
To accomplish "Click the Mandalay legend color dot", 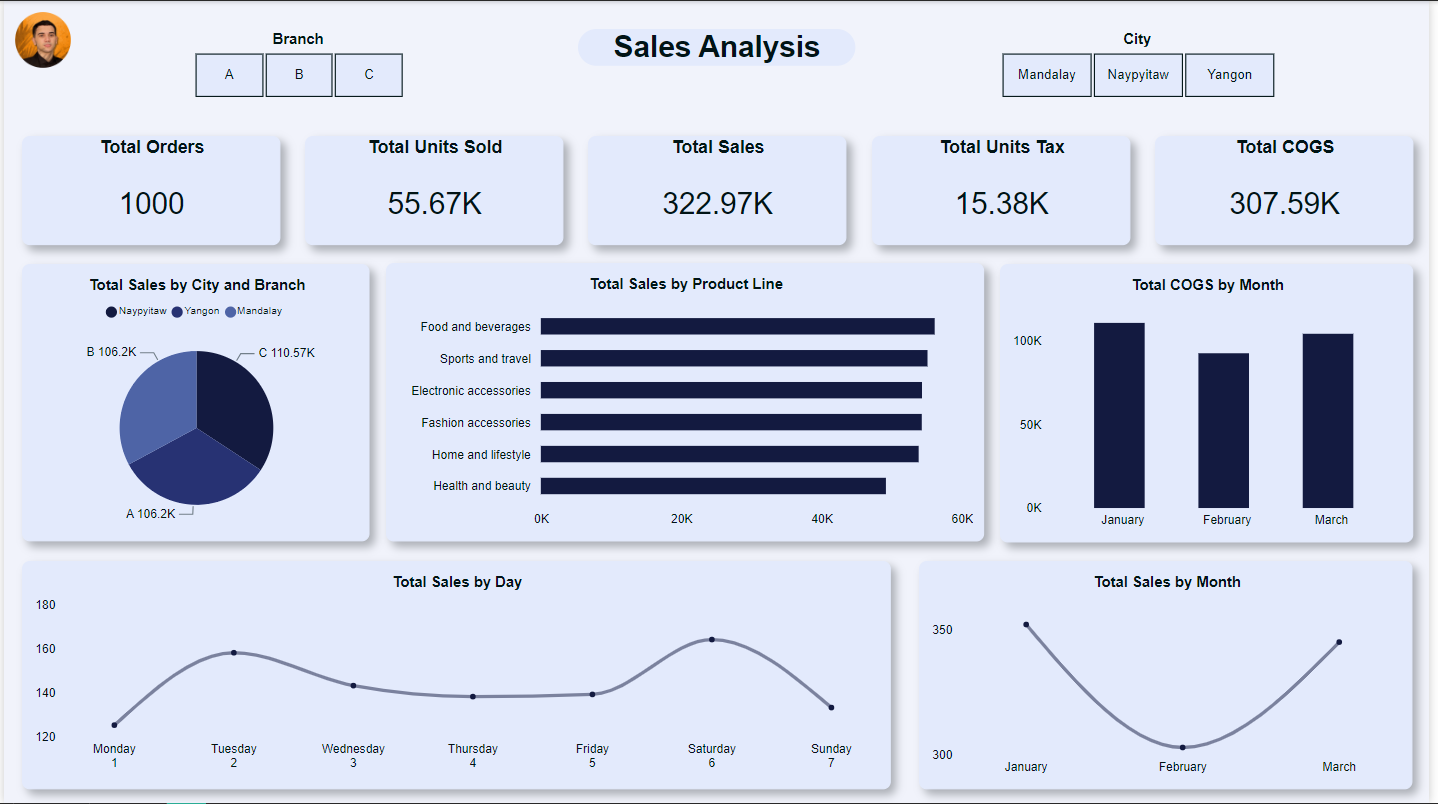I will [x=230, y=312].
